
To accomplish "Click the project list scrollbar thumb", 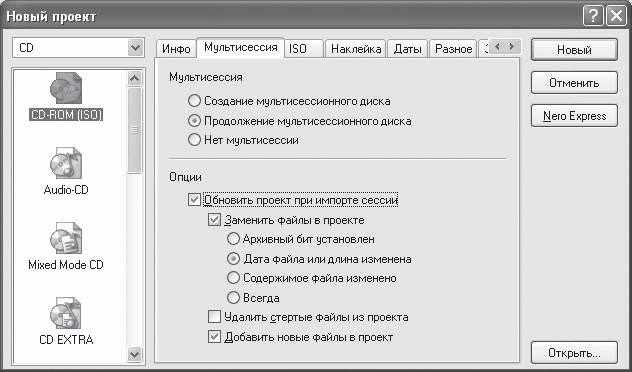I will 135,130.
